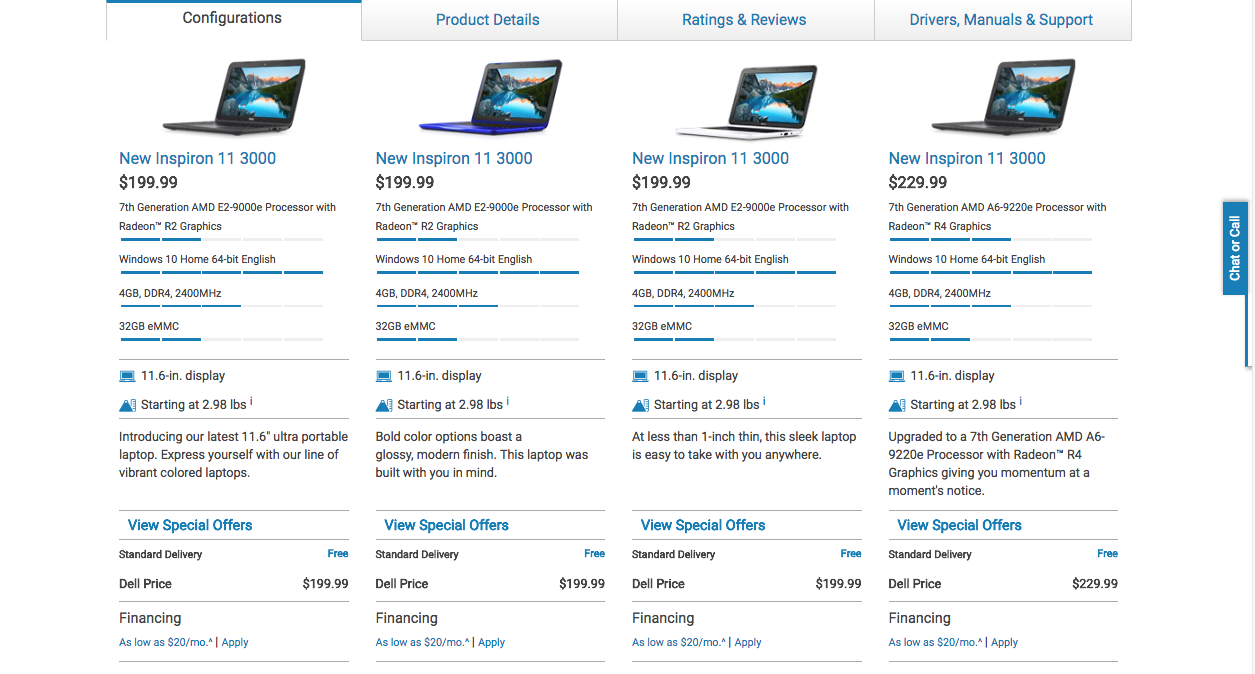
Task: Click Apply financing link under blue laptop
Action: [x=492, y=643]
